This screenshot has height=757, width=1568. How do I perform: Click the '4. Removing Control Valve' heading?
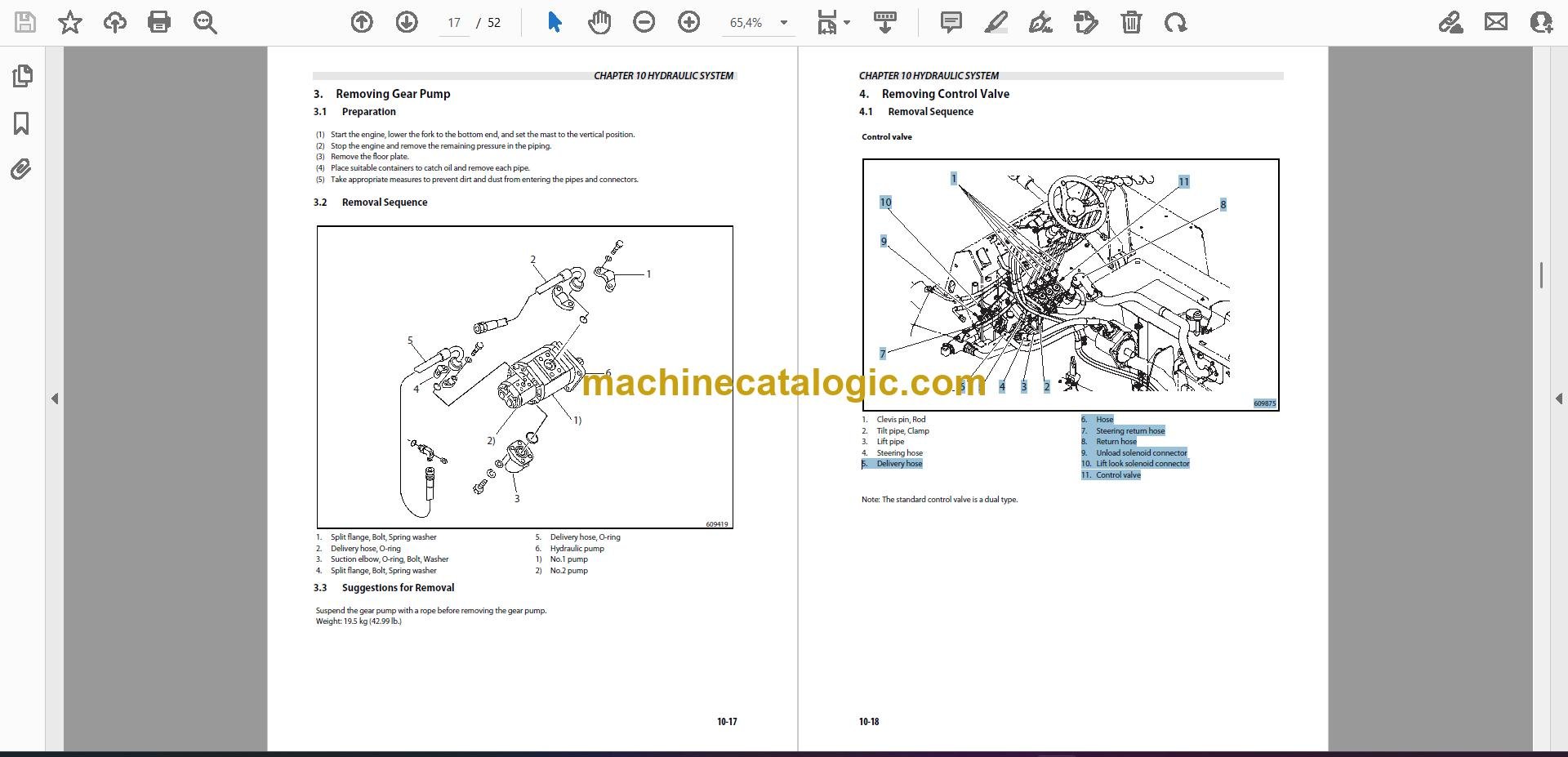pos(934,94)
